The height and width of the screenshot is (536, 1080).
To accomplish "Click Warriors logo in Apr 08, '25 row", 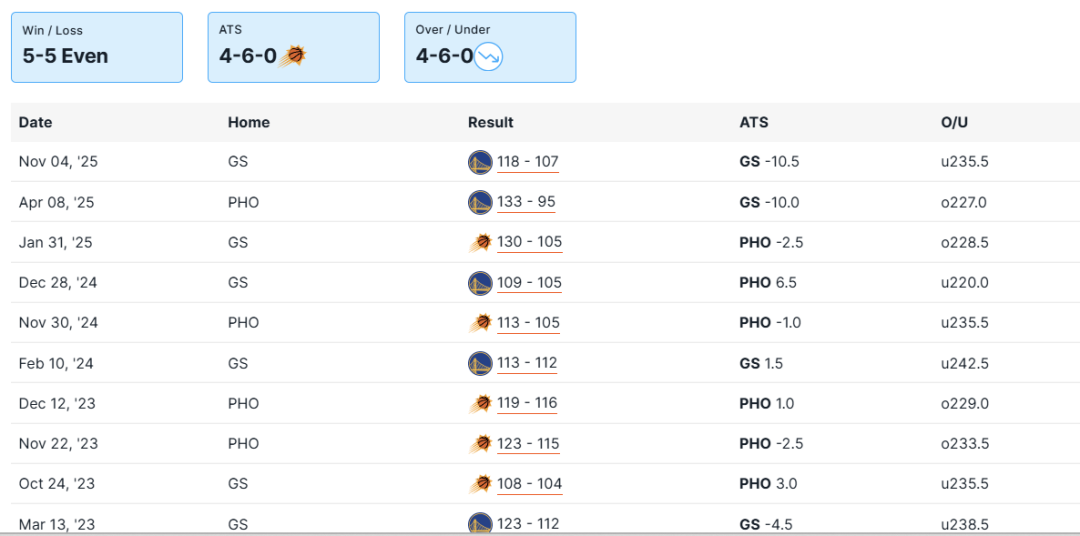I will pyautogui.click(x=480, y=202).
